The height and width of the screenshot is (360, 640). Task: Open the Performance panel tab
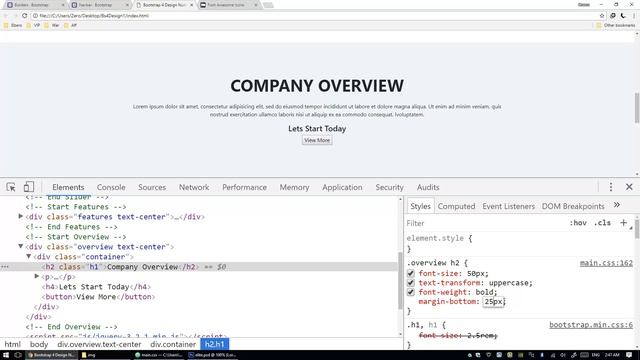point(244,187)
